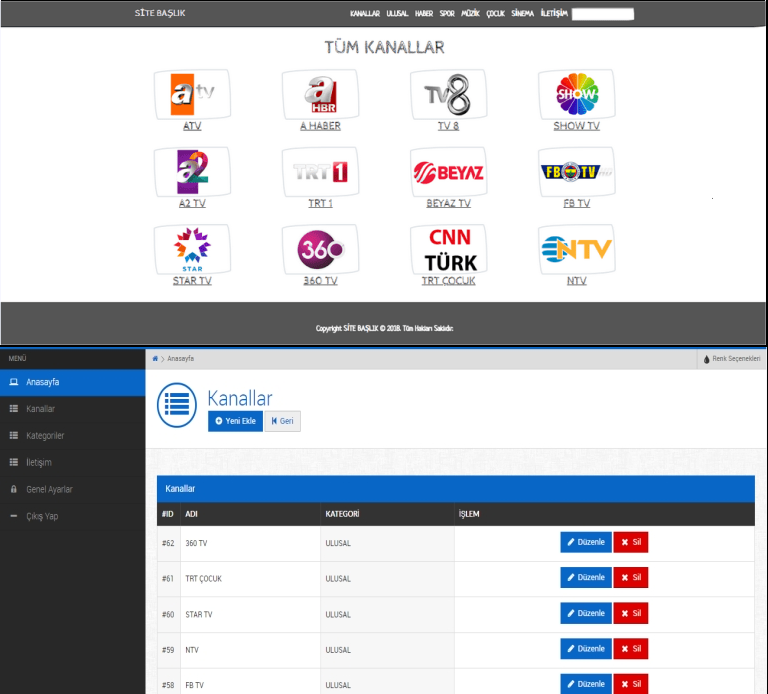Follow the TRT 1 text link
The height and width of the screenshot is (694, 768).
[320, 203]
